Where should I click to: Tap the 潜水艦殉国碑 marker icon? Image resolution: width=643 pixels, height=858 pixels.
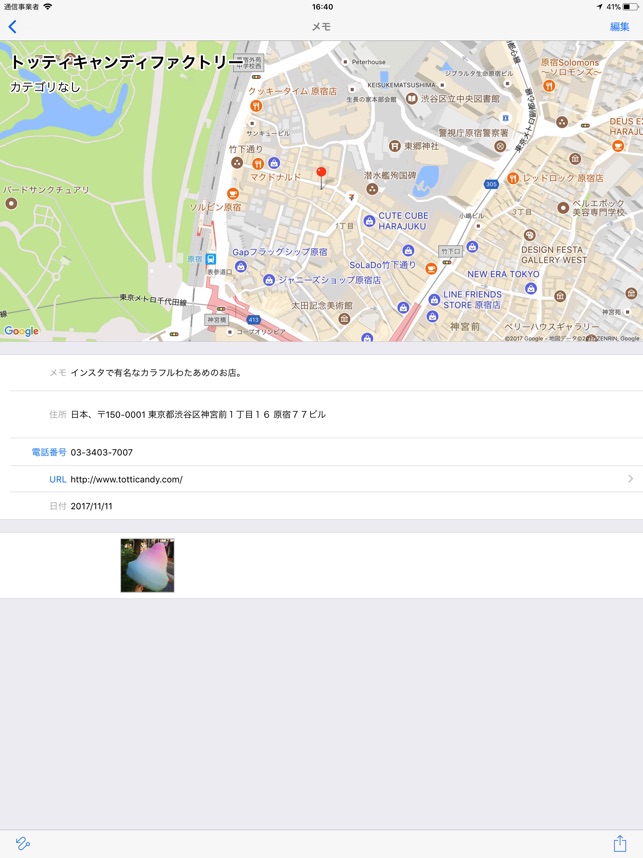372,189
